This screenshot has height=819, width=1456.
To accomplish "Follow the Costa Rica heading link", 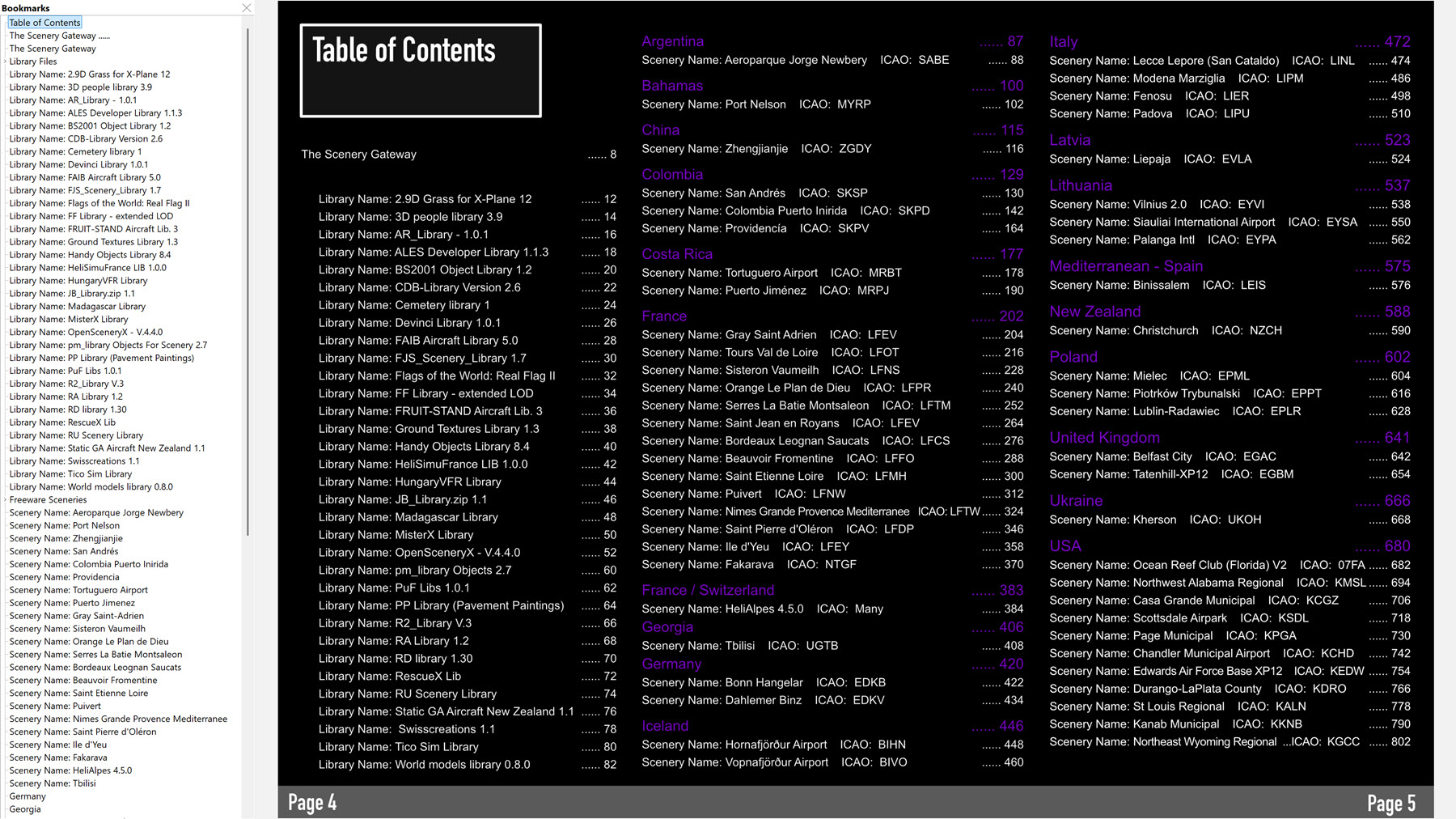I will [677, 254].
